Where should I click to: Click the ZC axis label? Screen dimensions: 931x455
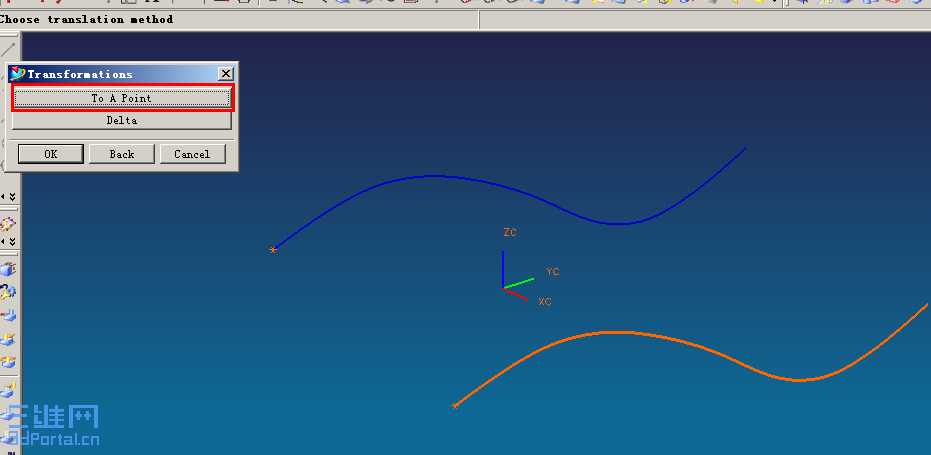510,232
